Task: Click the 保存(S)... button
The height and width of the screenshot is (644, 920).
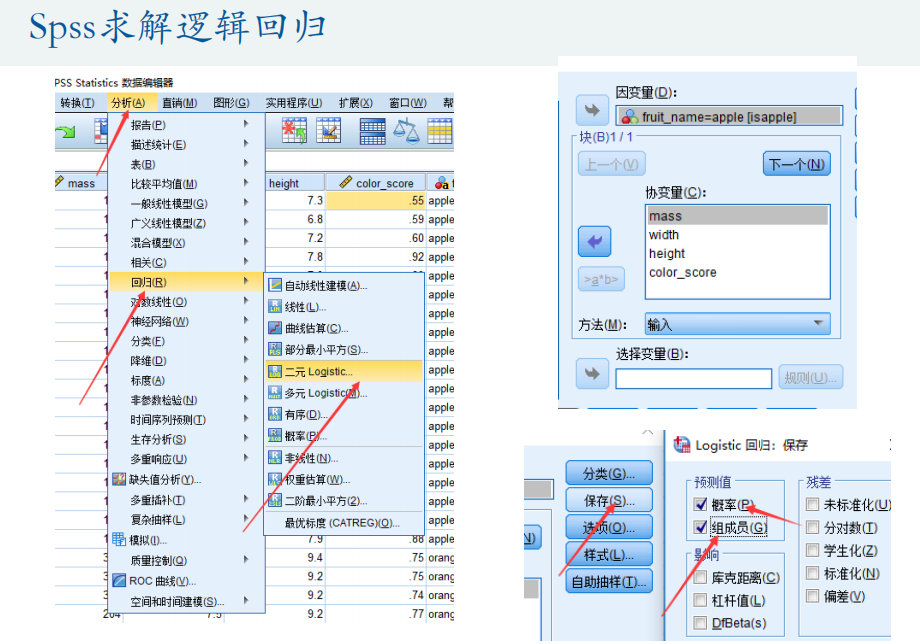Action: (x=609, y=500)
